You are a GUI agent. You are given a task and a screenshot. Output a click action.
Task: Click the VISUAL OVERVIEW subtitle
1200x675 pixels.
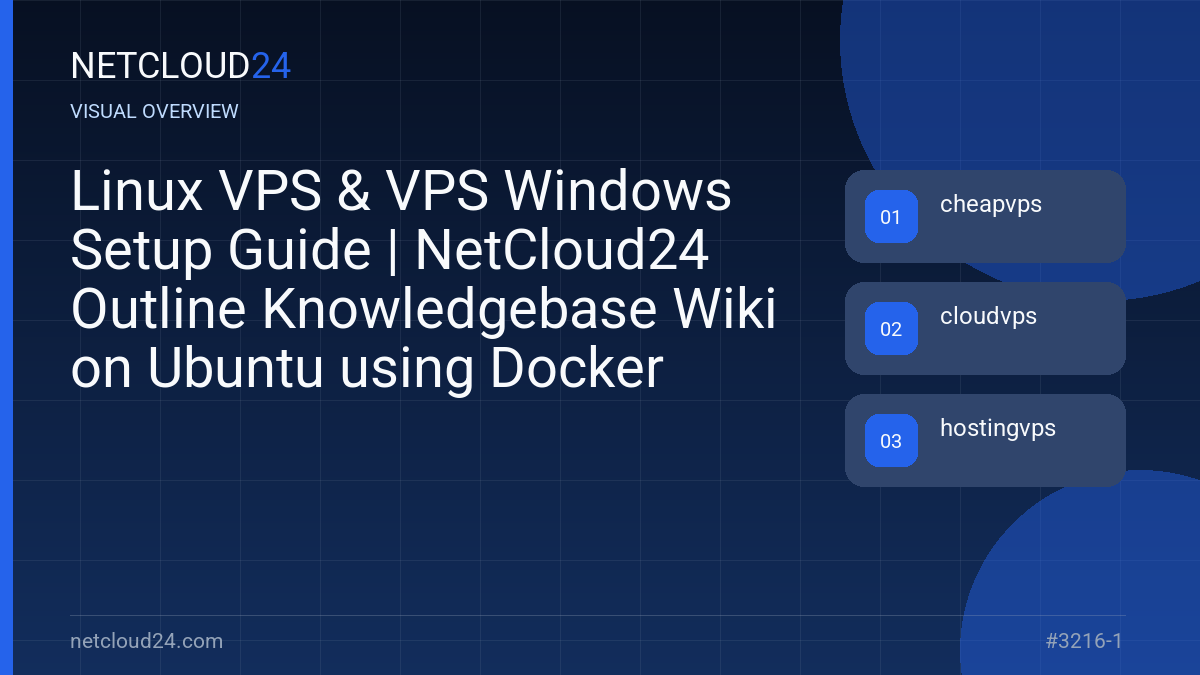tap(155, 111)
